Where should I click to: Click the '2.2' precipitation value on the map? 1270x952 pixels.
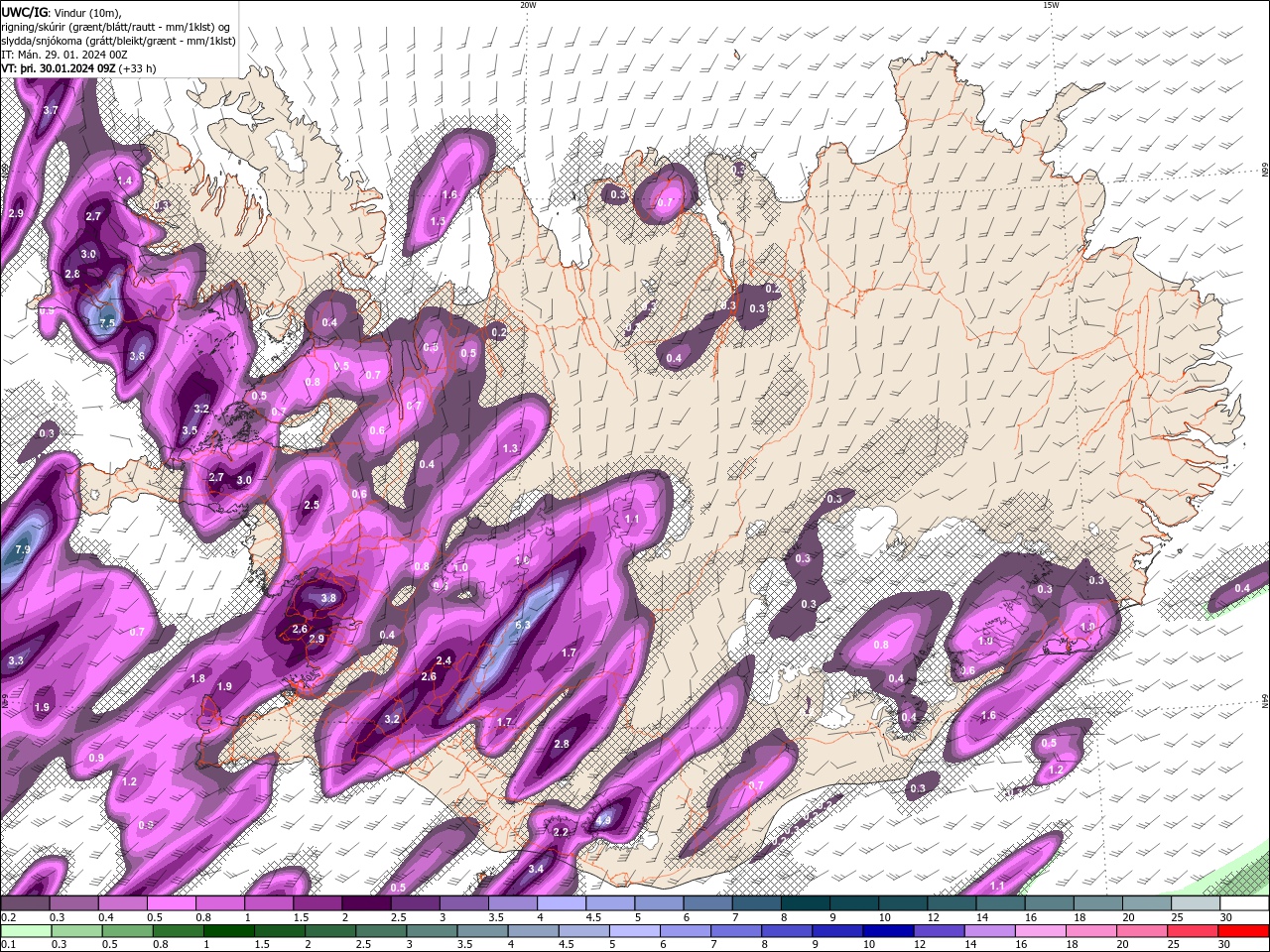(x=561, y=832)
